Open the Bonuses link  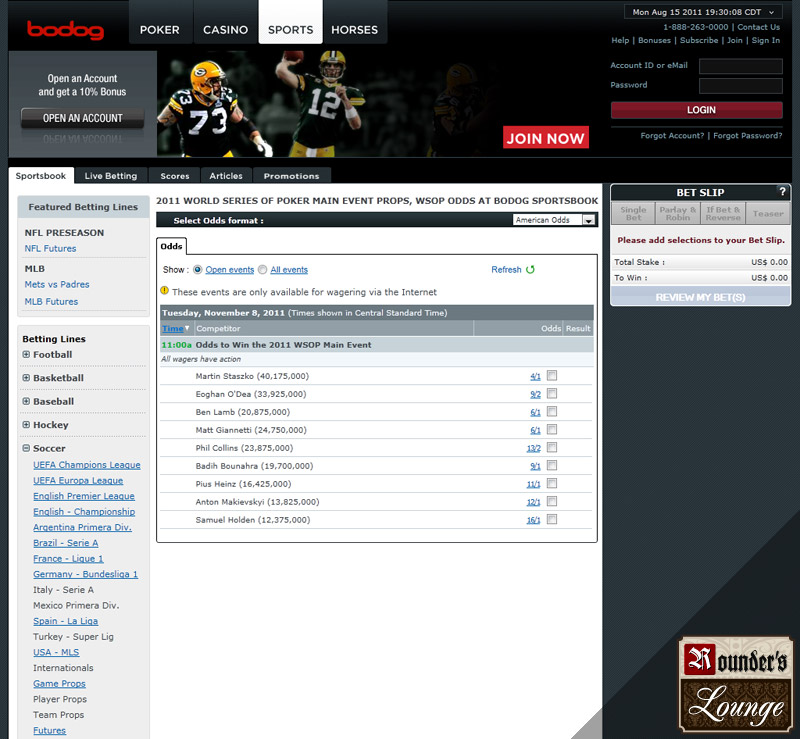pyautogui.click(x=654, y=40)
